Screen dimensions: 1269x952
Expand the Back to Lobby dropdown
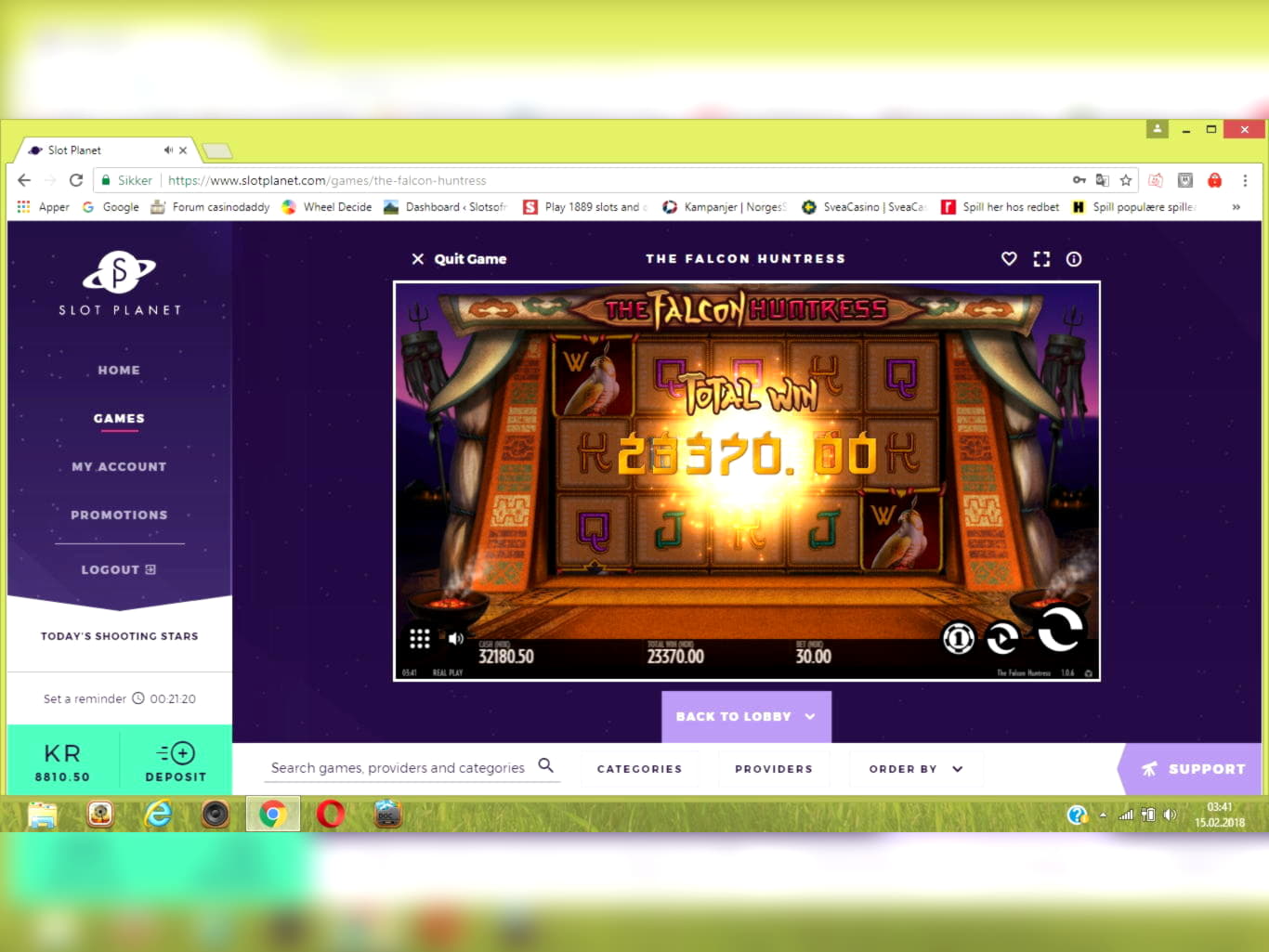[746, 716]
